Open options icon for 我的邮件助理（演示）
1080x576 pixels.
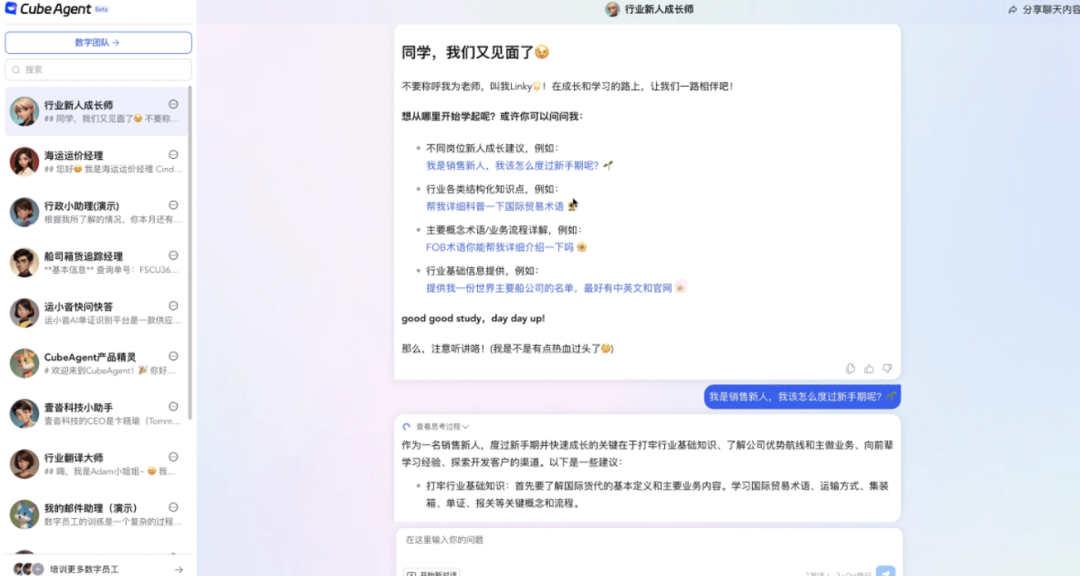click(x=174, y=506)
